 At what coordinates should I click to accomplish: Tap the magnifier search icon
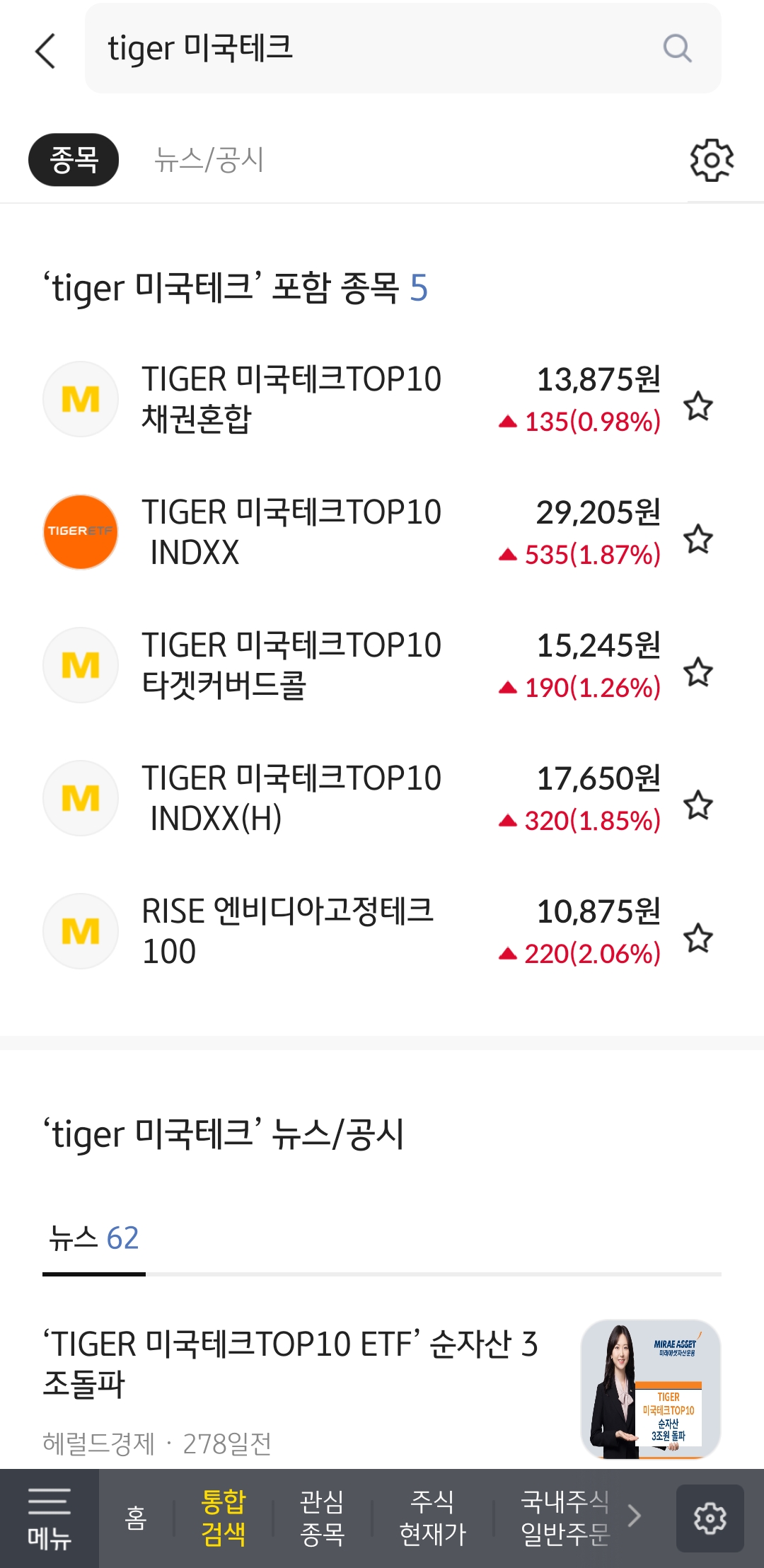(677, 49)
